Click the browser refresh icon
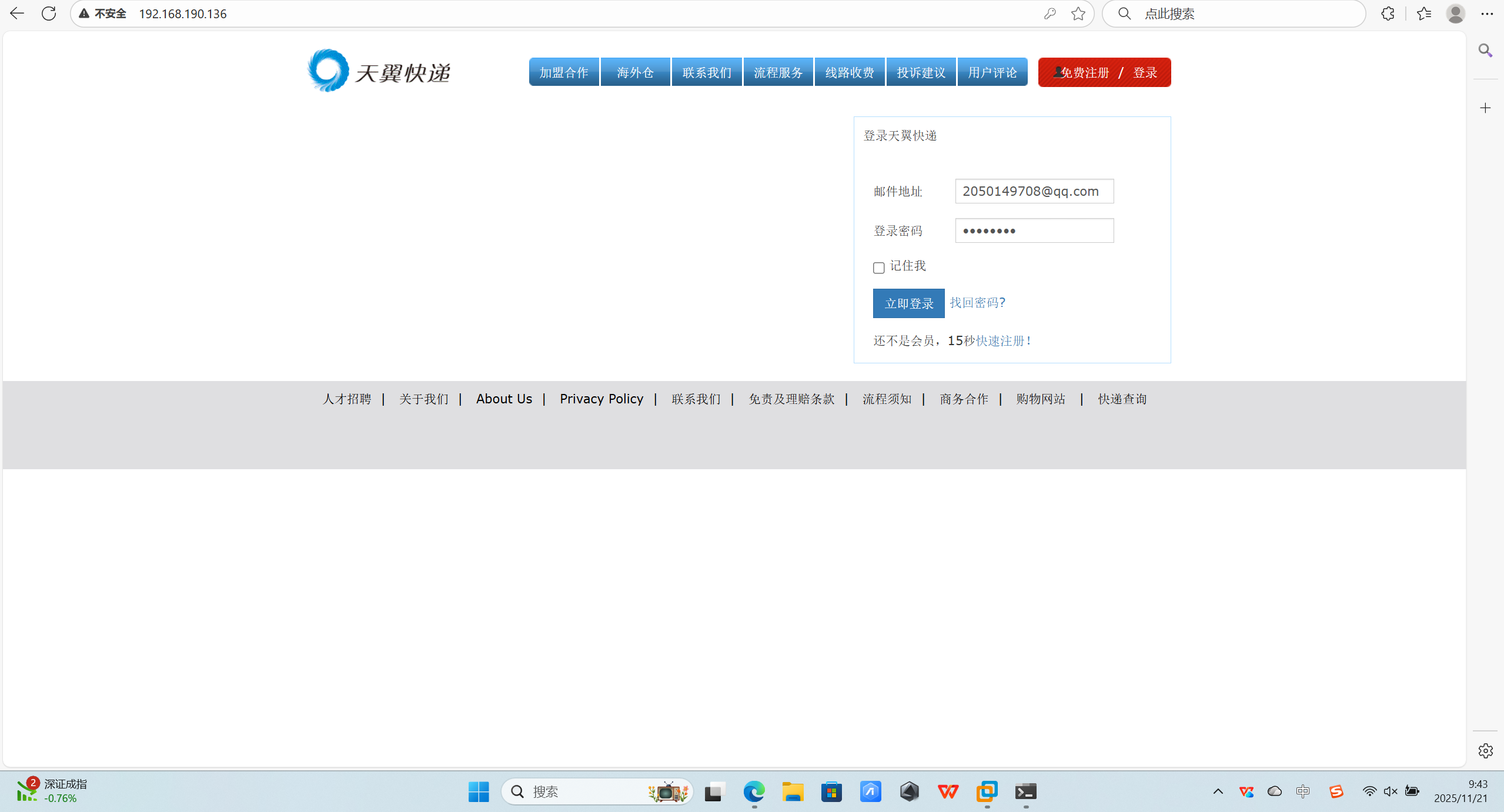The height and width of the screenshot is (812, 1504). click(x=49, y=14)
